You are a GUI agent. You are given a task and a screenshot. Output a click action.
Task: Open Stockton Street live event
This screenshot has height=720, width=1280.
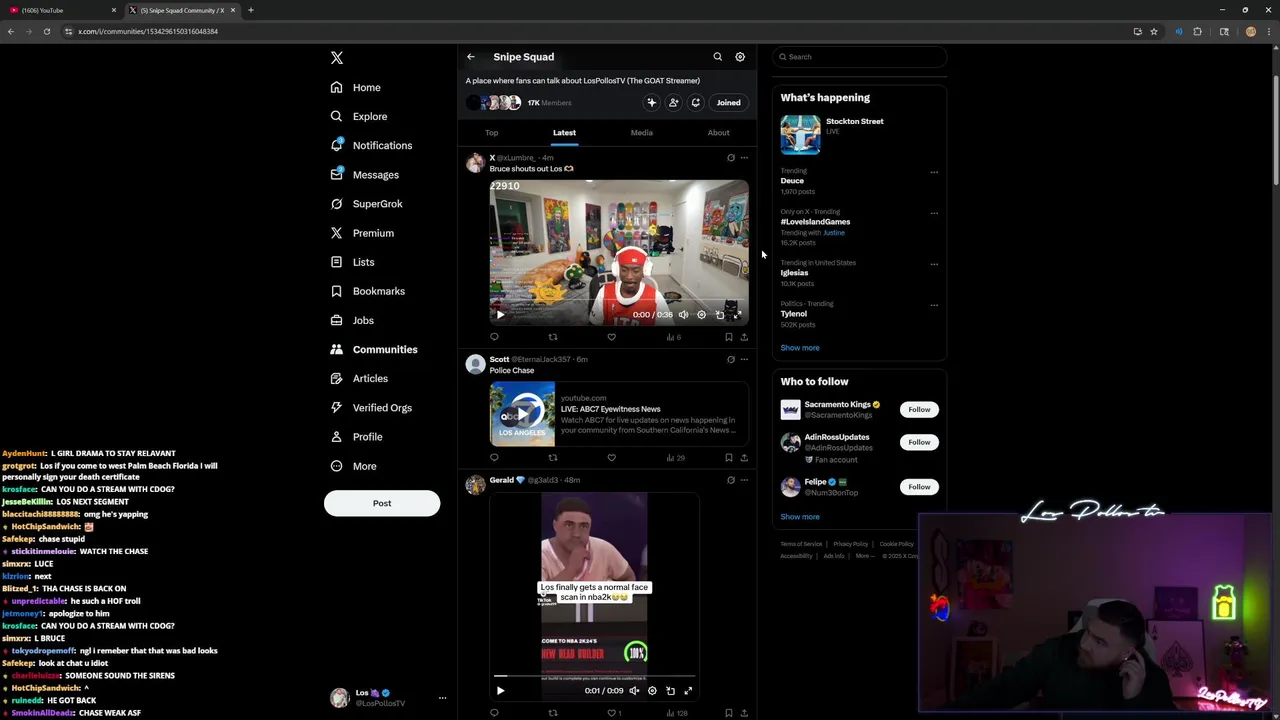859,134
